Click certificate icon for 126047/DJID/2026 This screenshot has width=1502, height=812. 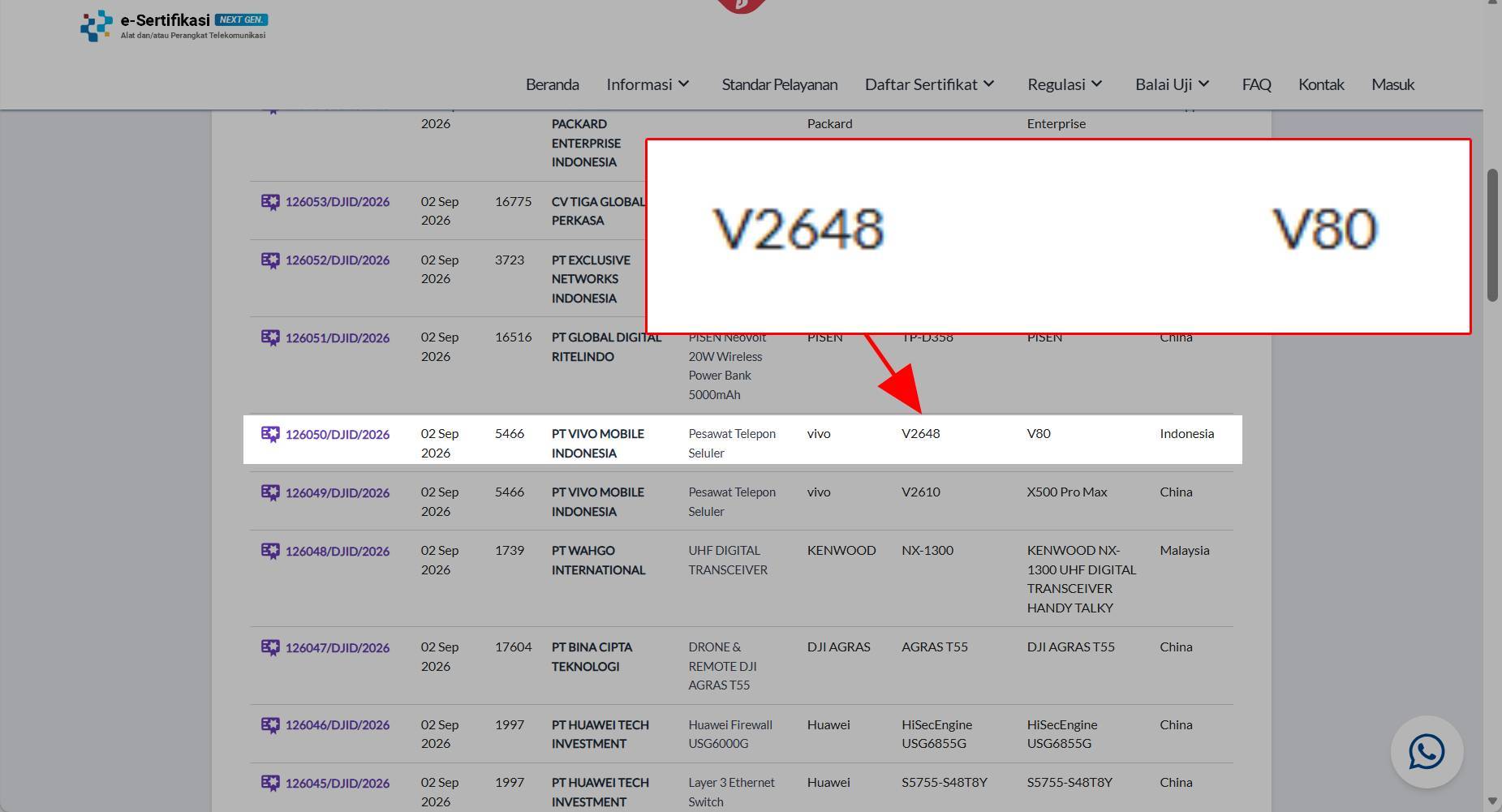270,647
